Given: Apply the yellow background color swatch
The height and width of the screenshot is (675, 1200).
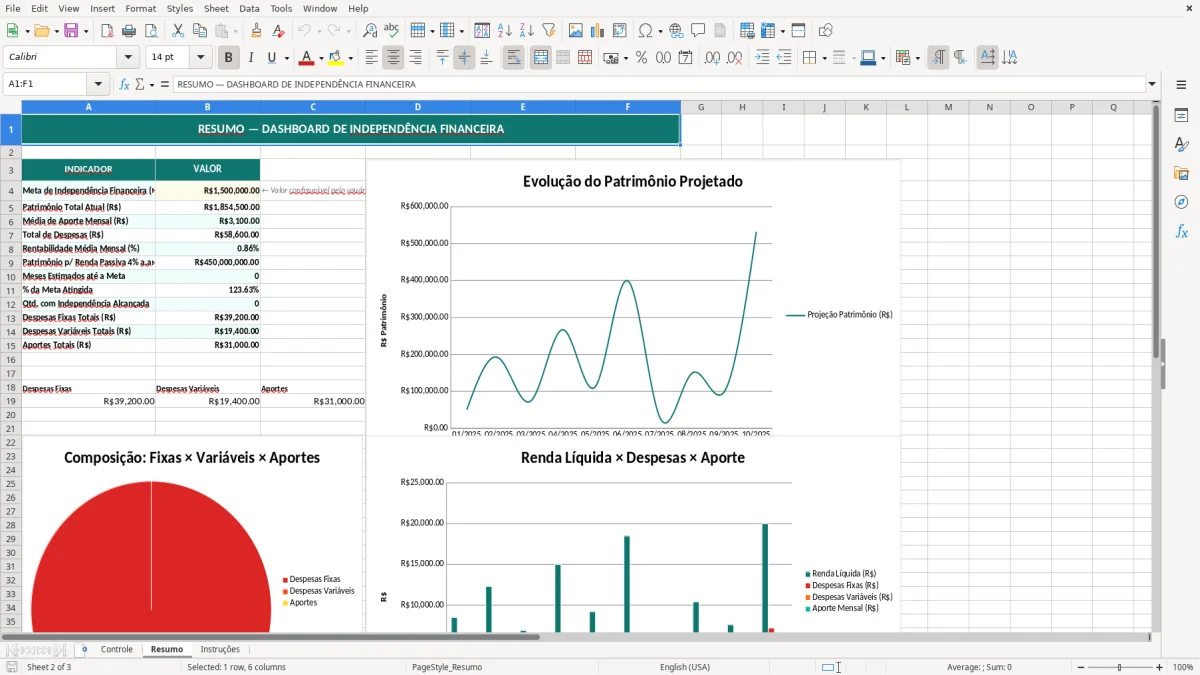Looking at the screenshot, I should pos(335,58).
